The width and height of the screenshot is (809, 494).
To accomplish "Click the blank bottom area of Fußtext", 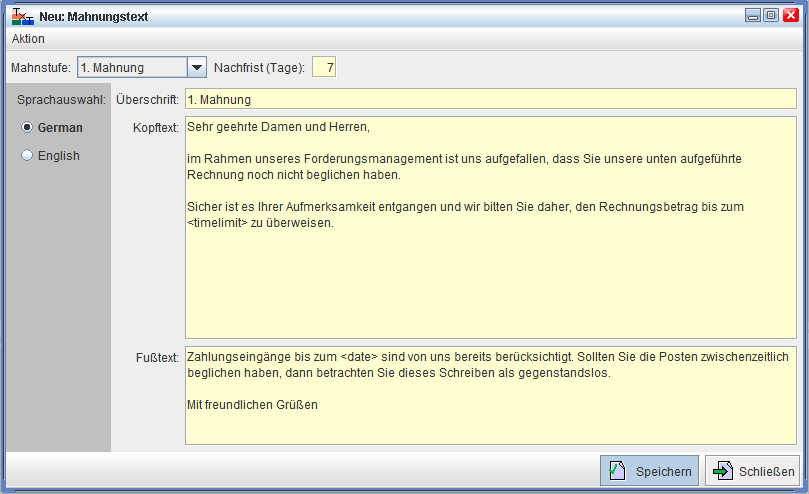I will (x=490, y=428).
